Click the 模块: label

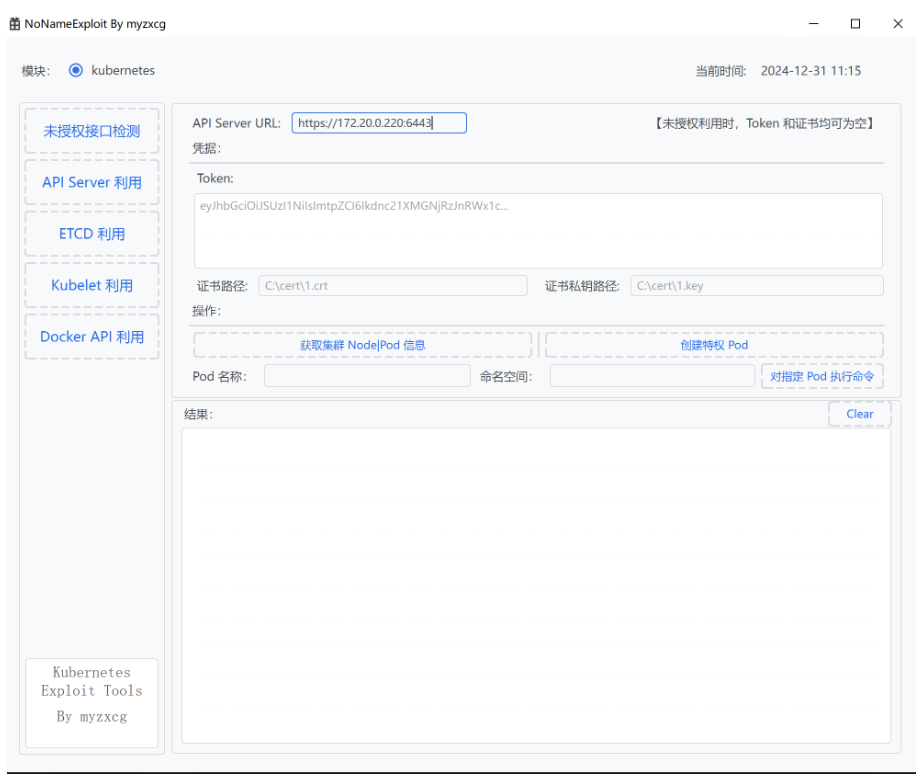click(x=36, y=71)
